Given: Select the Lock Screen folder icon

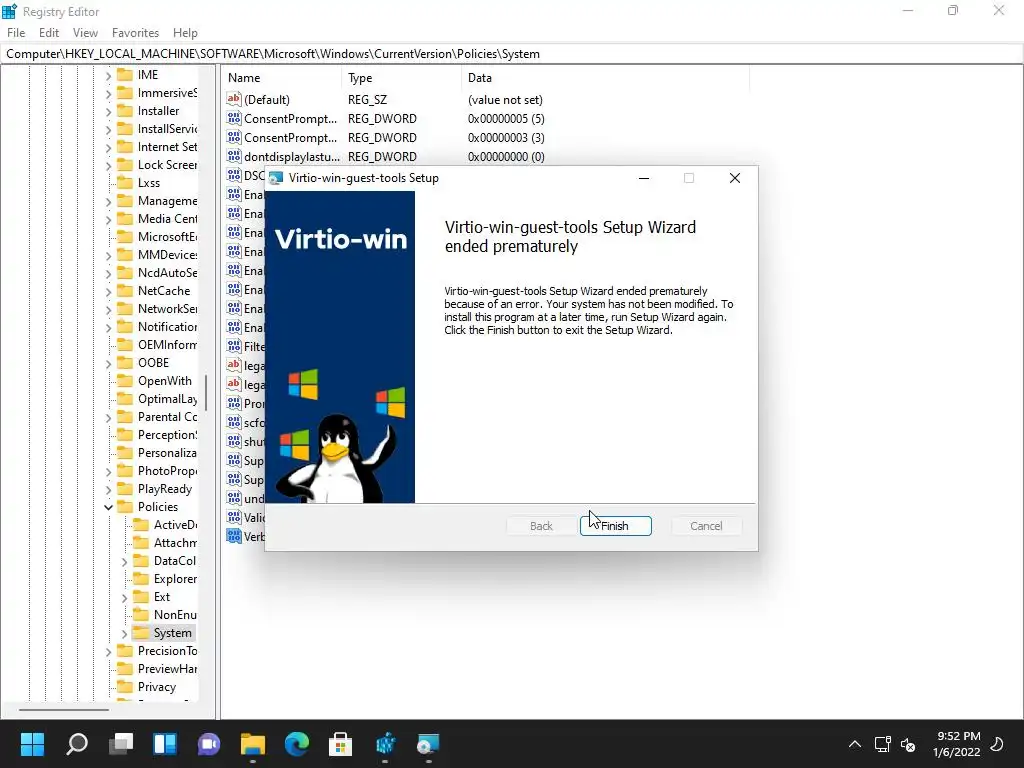Looking at the screenshot, I should point(125,165).
